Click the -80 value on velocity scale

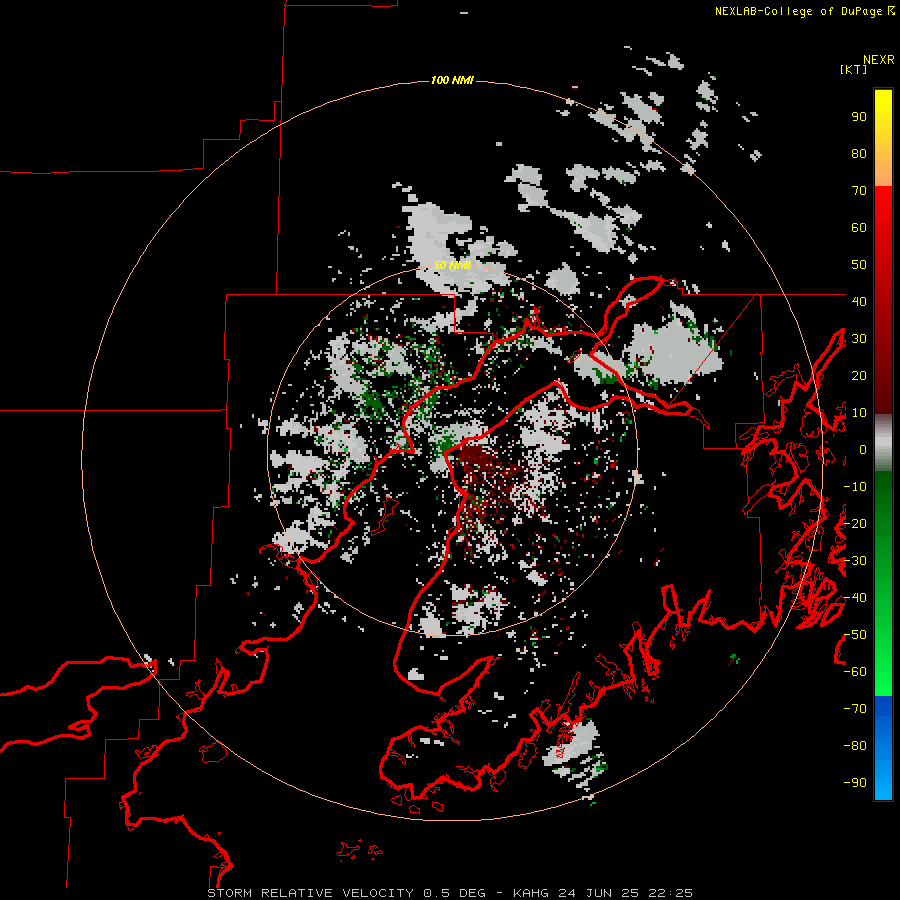(x=855, y=746)
